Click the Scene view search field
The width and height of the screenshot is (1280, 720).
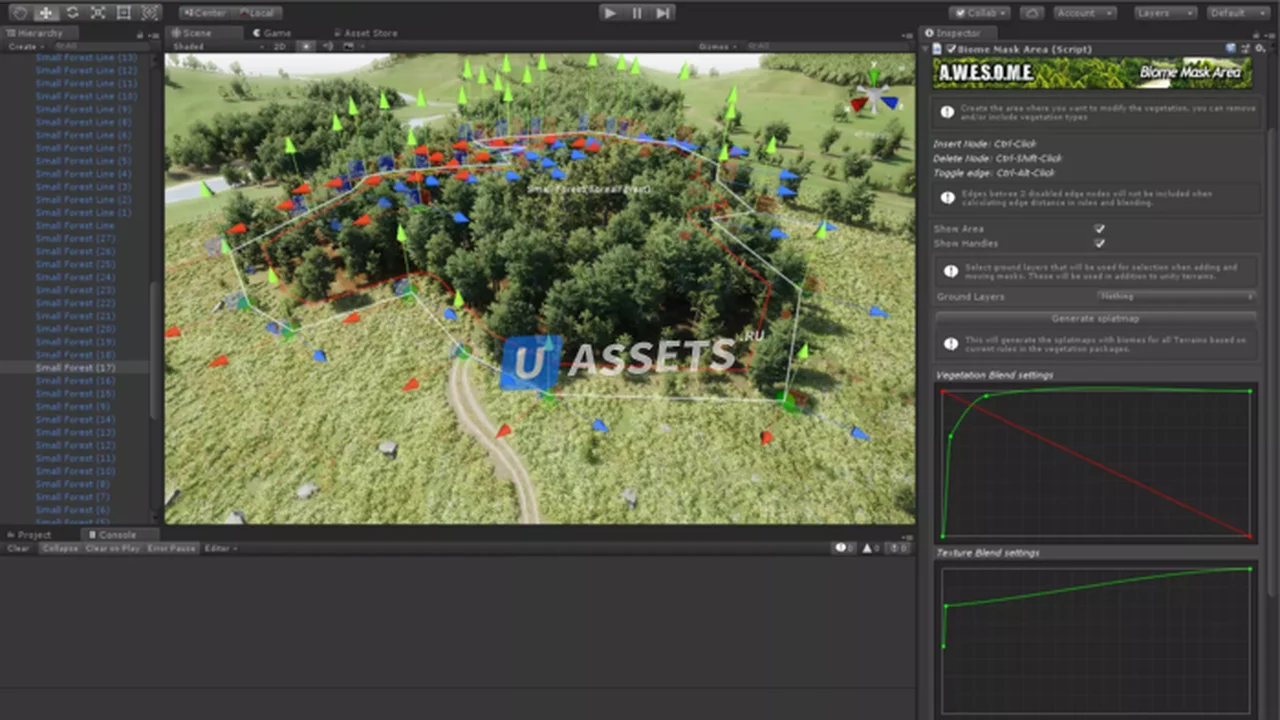click(830, 46)
